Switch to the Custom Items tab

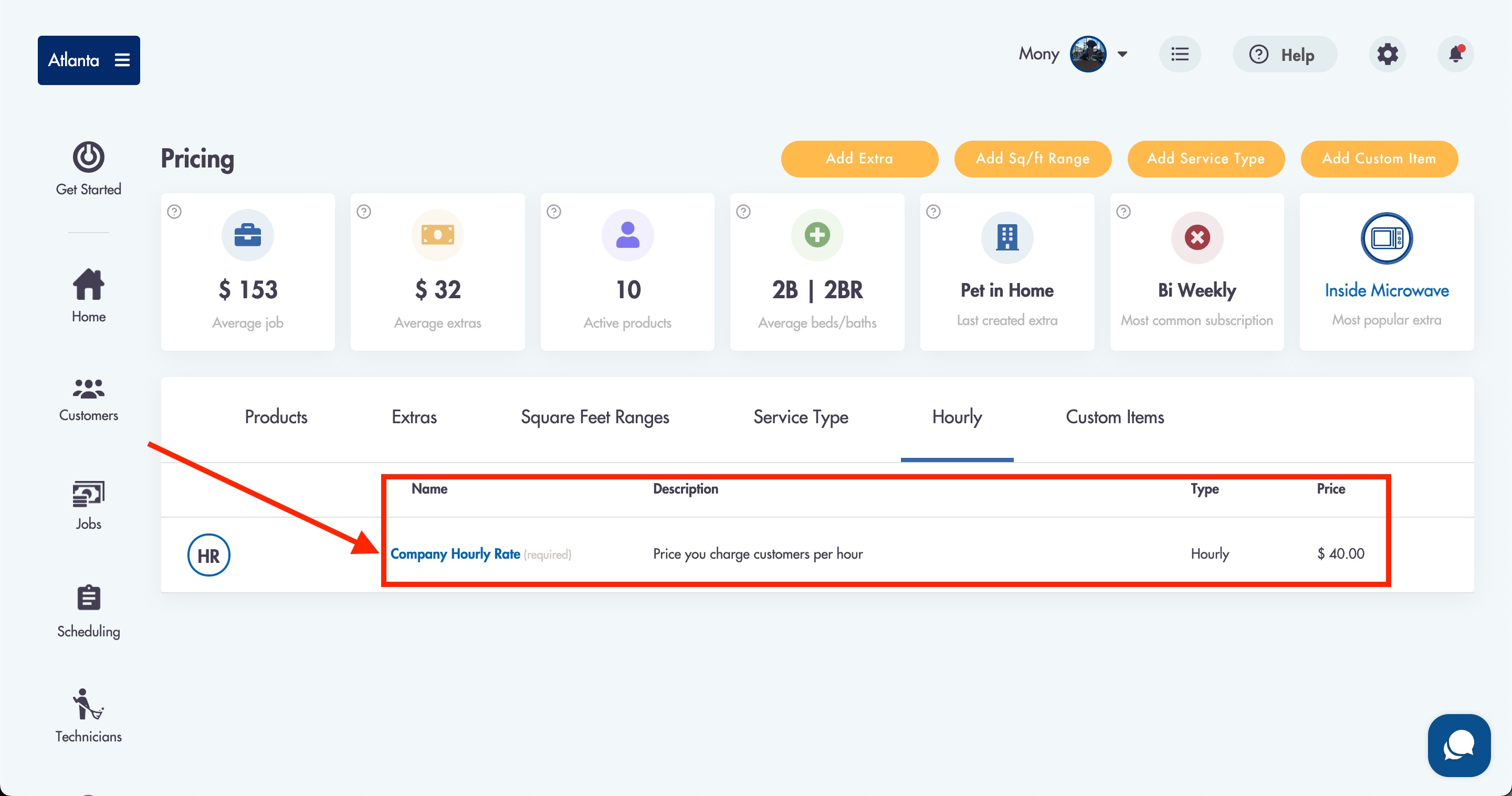pos(1115,417)
